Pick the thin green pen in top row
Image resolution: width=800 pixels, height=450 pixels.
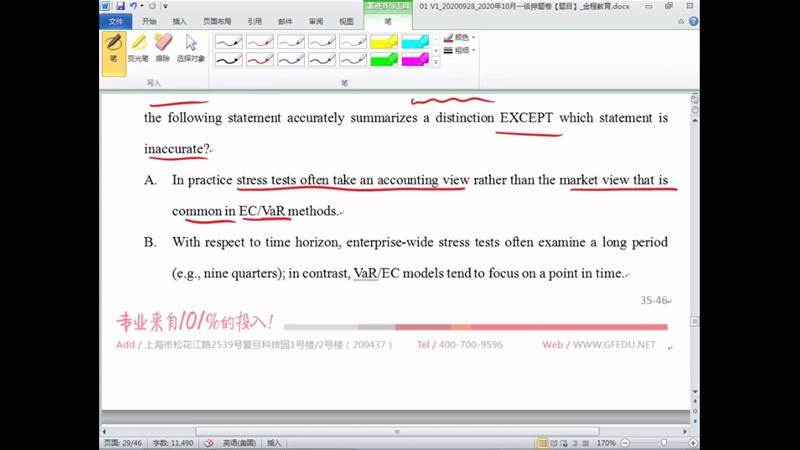(x=322, y=42)
